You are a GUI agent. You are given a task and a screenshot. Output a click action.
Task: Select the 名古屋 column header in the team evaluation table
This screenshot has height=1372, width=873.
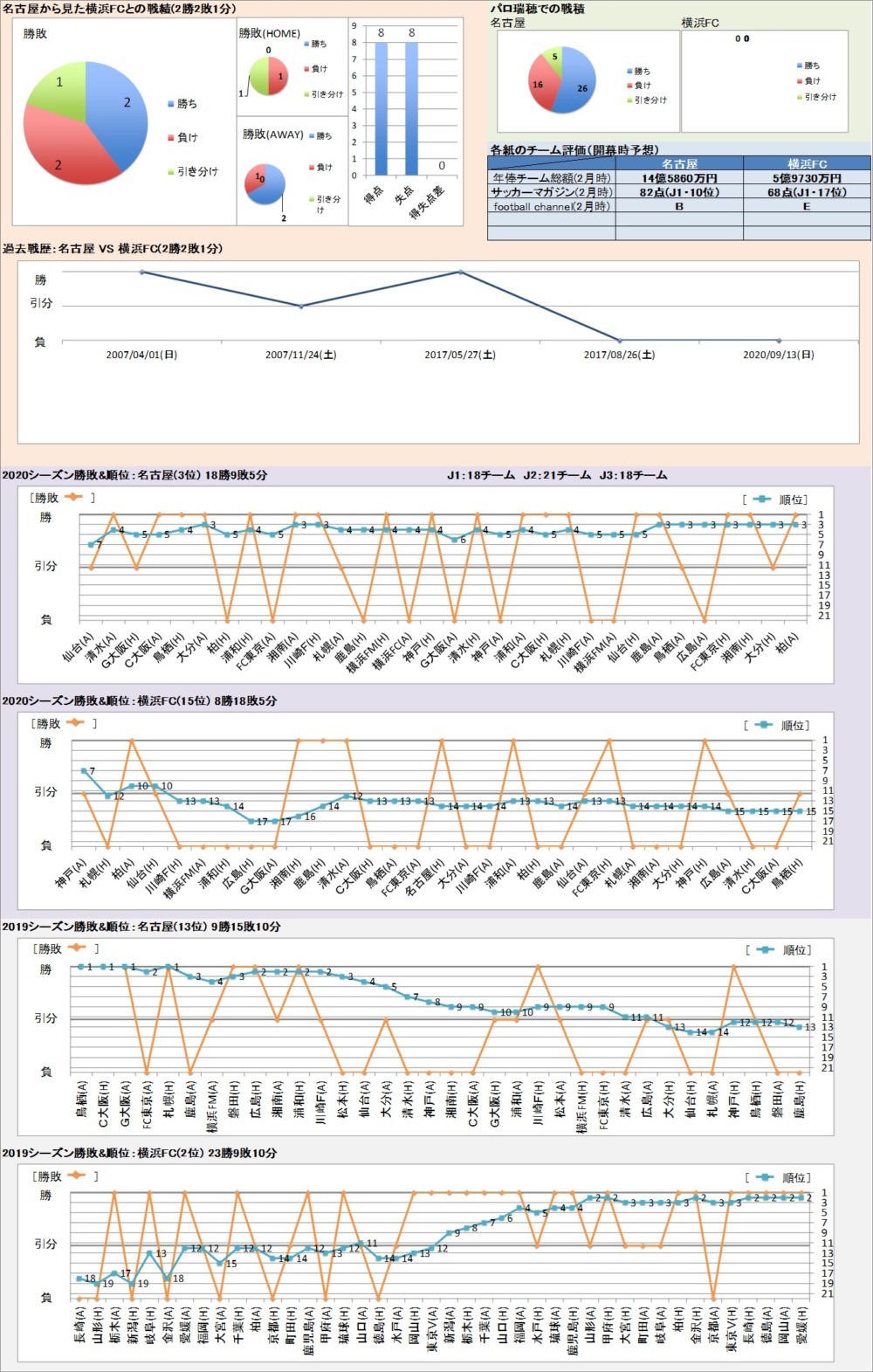coord(679,163)
